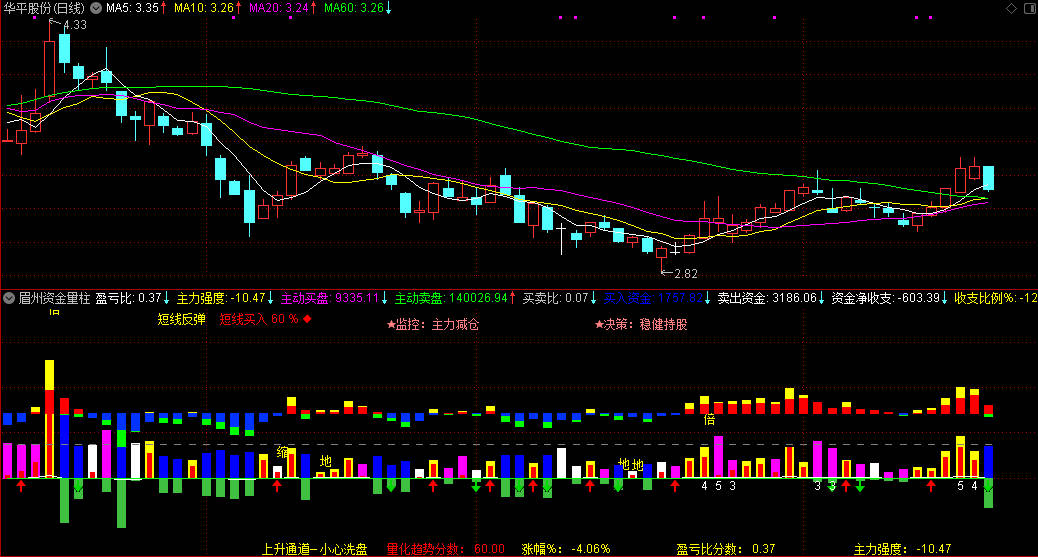Image resolution: width=1038 pixels, height=557 pixels.
Task: Open the dropdown arrow beside 华平股份(日线)
Action: [x=96, y=8]
